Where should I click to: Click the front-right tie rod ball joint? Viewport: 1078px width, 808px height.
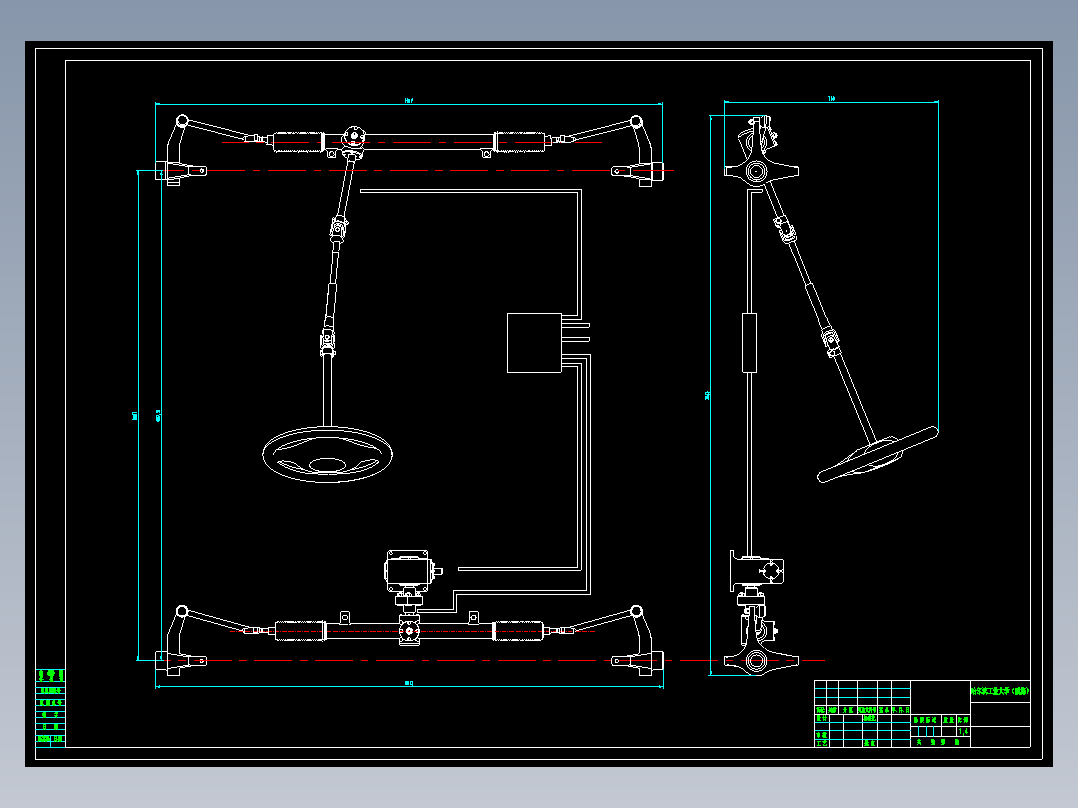point(637,122)
